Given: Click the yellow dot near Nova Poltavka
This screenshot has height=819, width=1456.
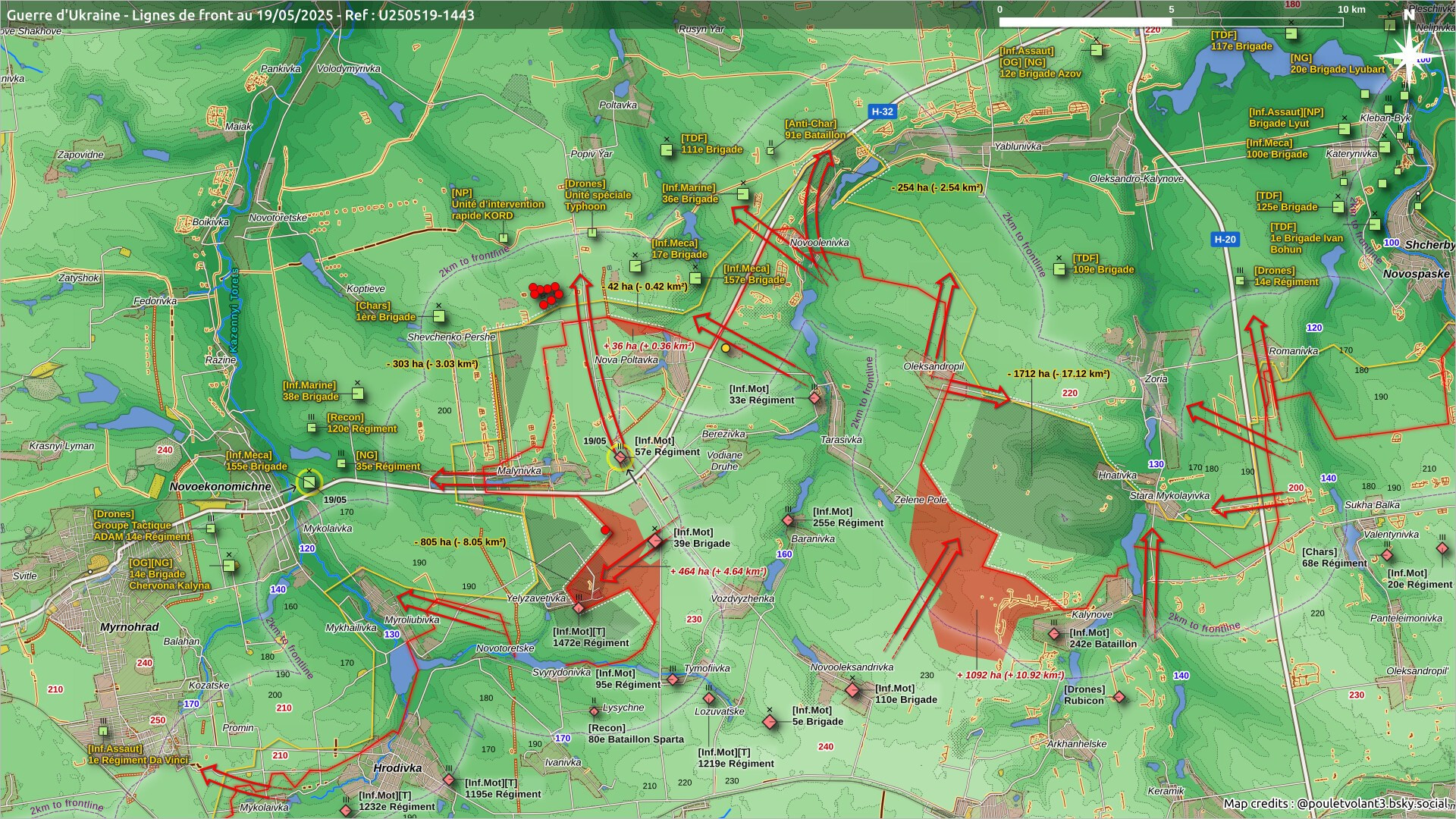Looking at the screenshot, I should pyautogui.click(x=726, y=349).
